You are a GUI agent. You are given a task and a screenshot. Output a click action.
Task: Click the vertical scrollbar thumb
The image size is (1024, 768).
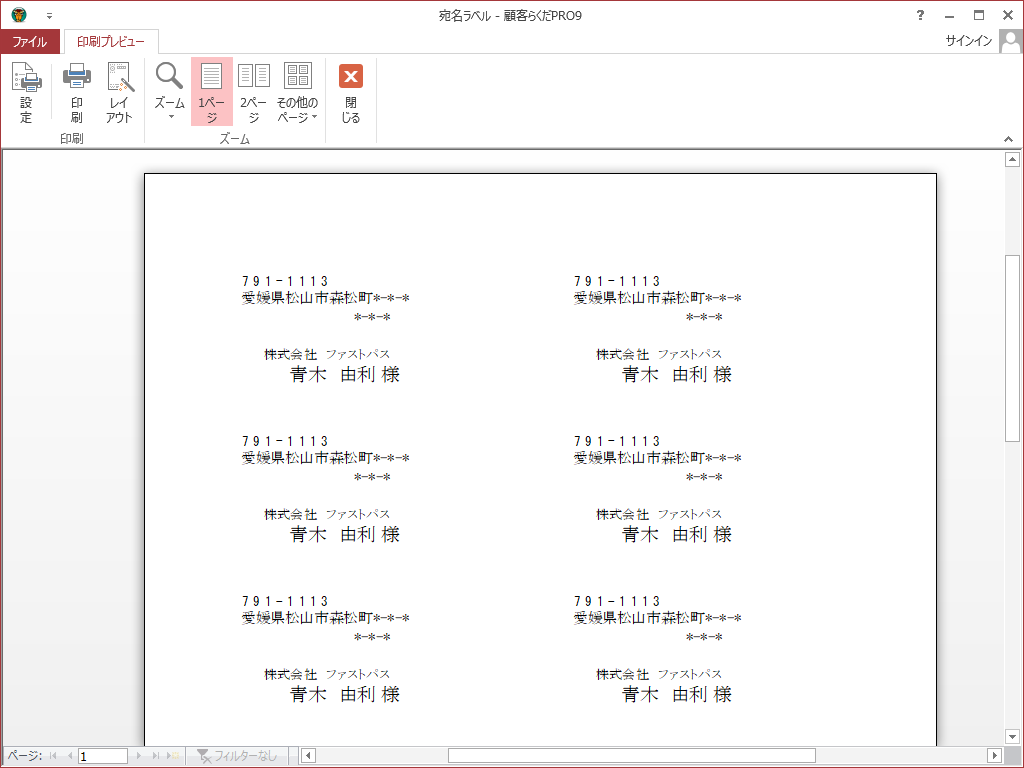(x=1012, y=348)
